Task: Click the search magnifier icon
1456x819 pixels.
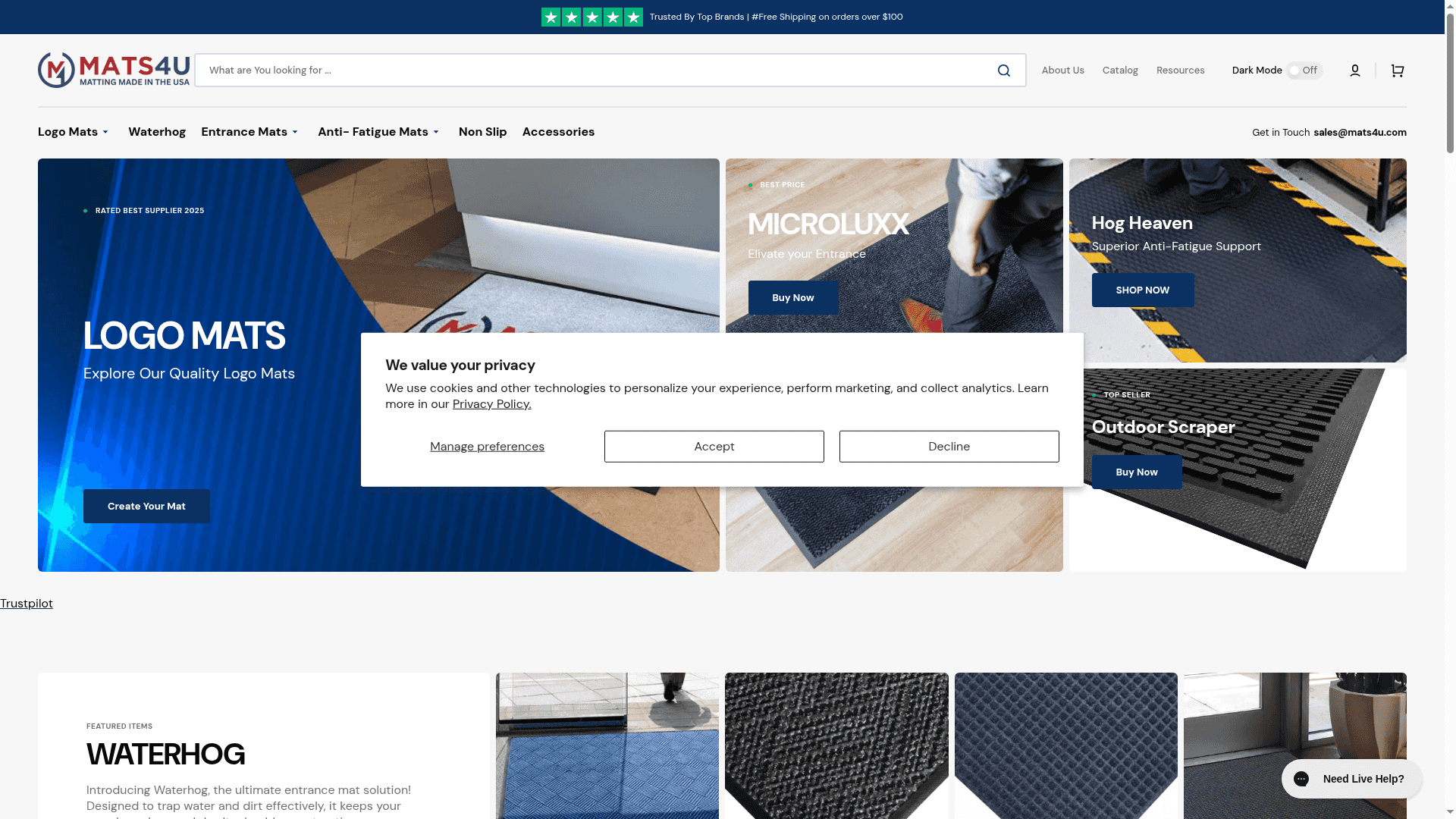Action: [x=1003, y=71]
